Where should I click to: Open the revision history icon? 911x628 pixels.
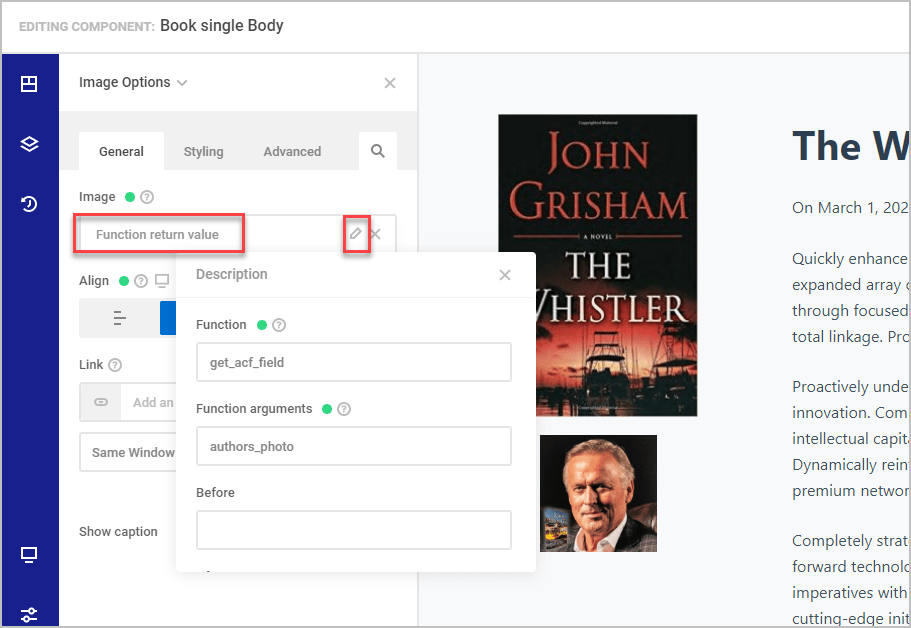click(29, 204)
